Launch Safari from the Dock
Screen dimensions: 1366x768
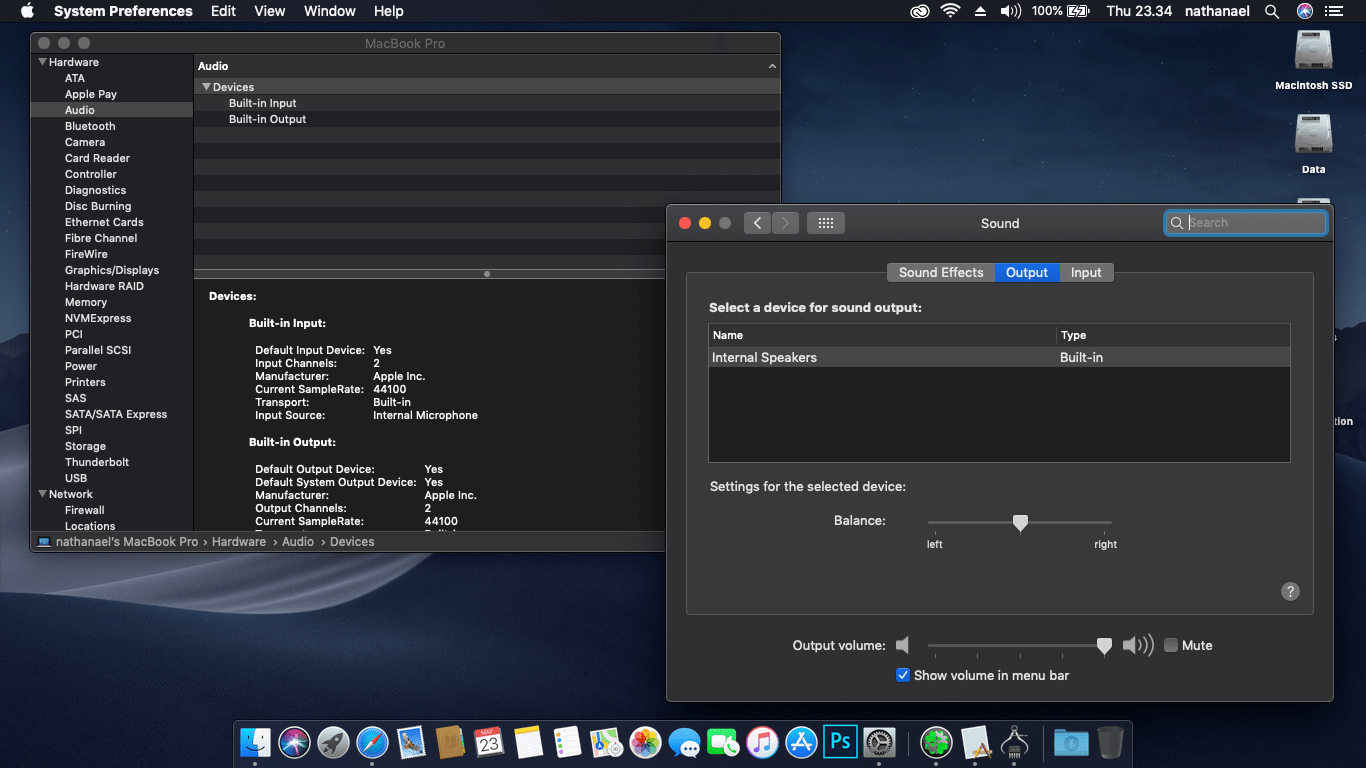372,742
